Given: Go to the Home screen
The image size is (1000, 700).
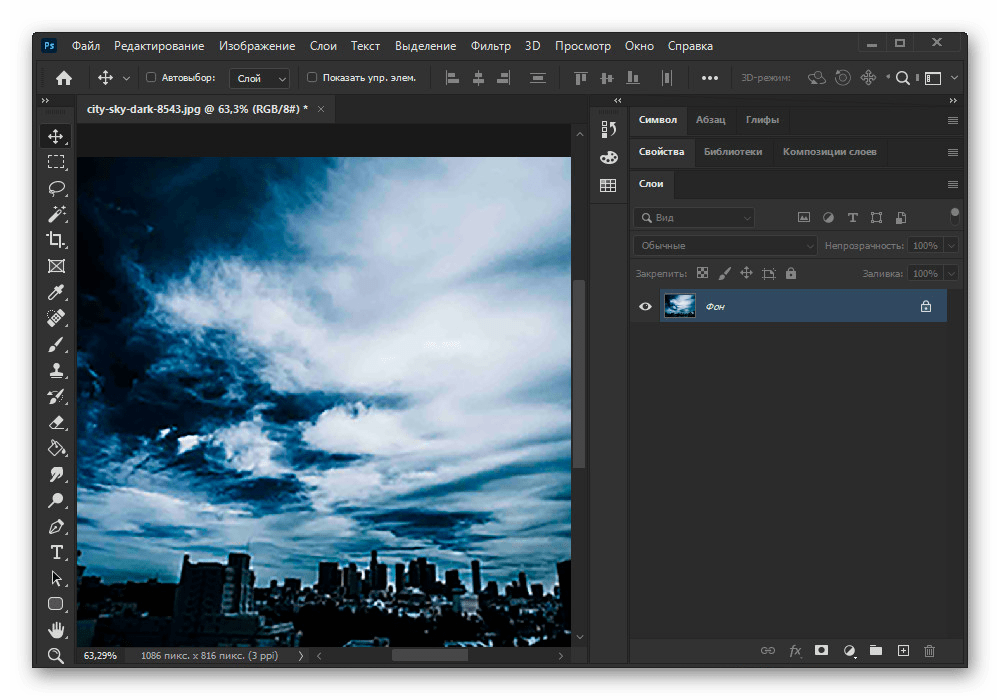Looking at the screenshot, I should coord(64,78).
